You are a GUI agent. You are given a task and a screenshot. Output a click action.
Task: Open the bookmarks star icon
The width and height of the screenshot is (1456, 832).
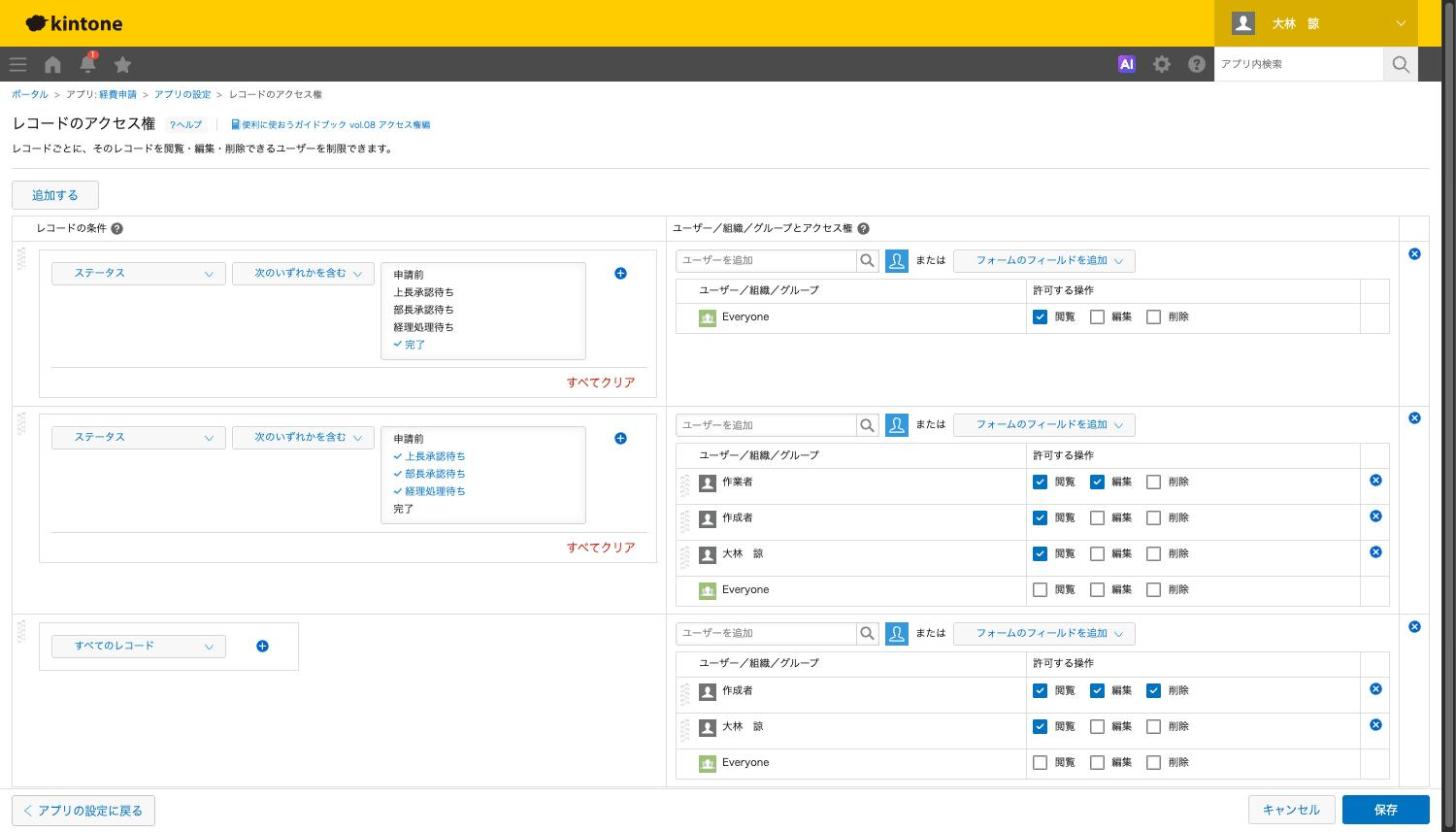pyautogui.click(x=122, y=64)
